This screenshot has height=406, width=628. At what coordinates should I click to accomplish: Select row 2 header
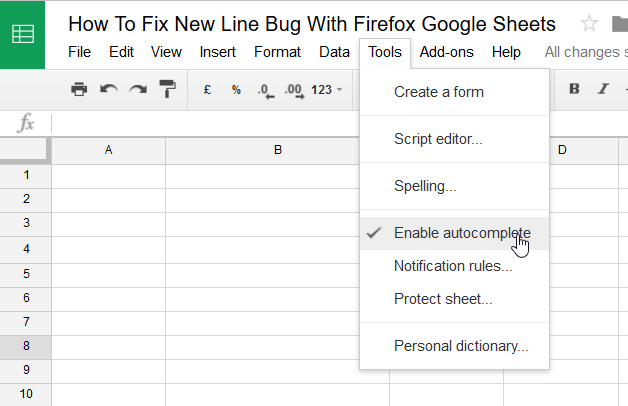pyautogui.click(x=26, y=199)
